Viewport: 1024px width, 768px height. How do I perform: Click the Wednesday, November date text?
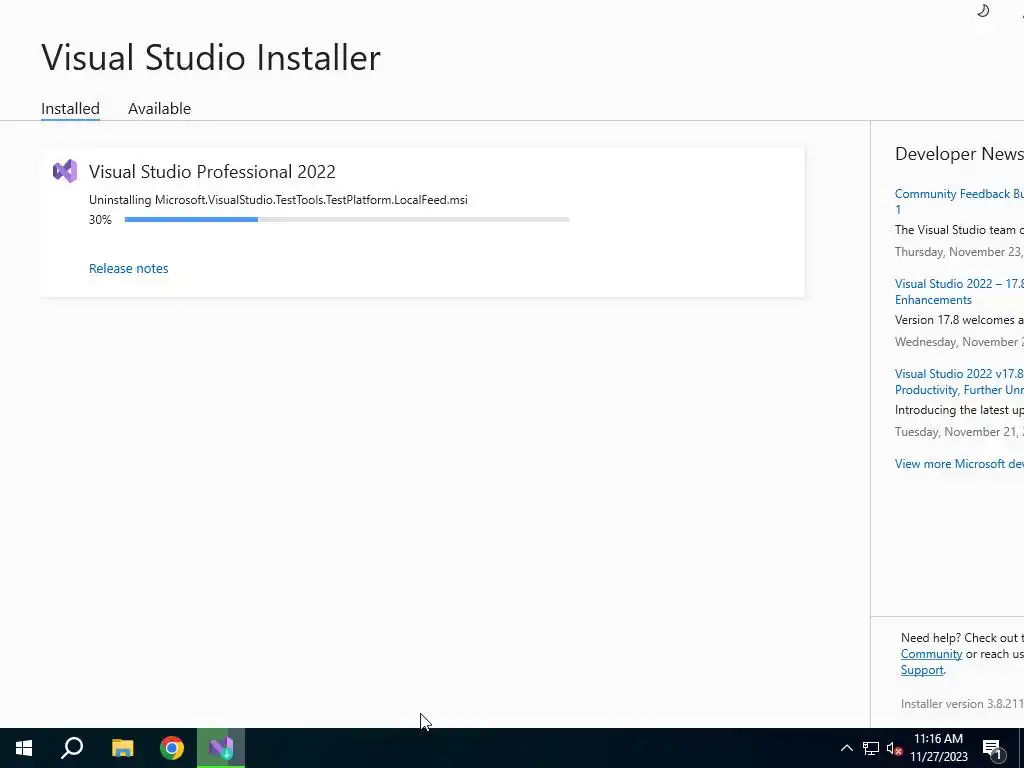959,342
